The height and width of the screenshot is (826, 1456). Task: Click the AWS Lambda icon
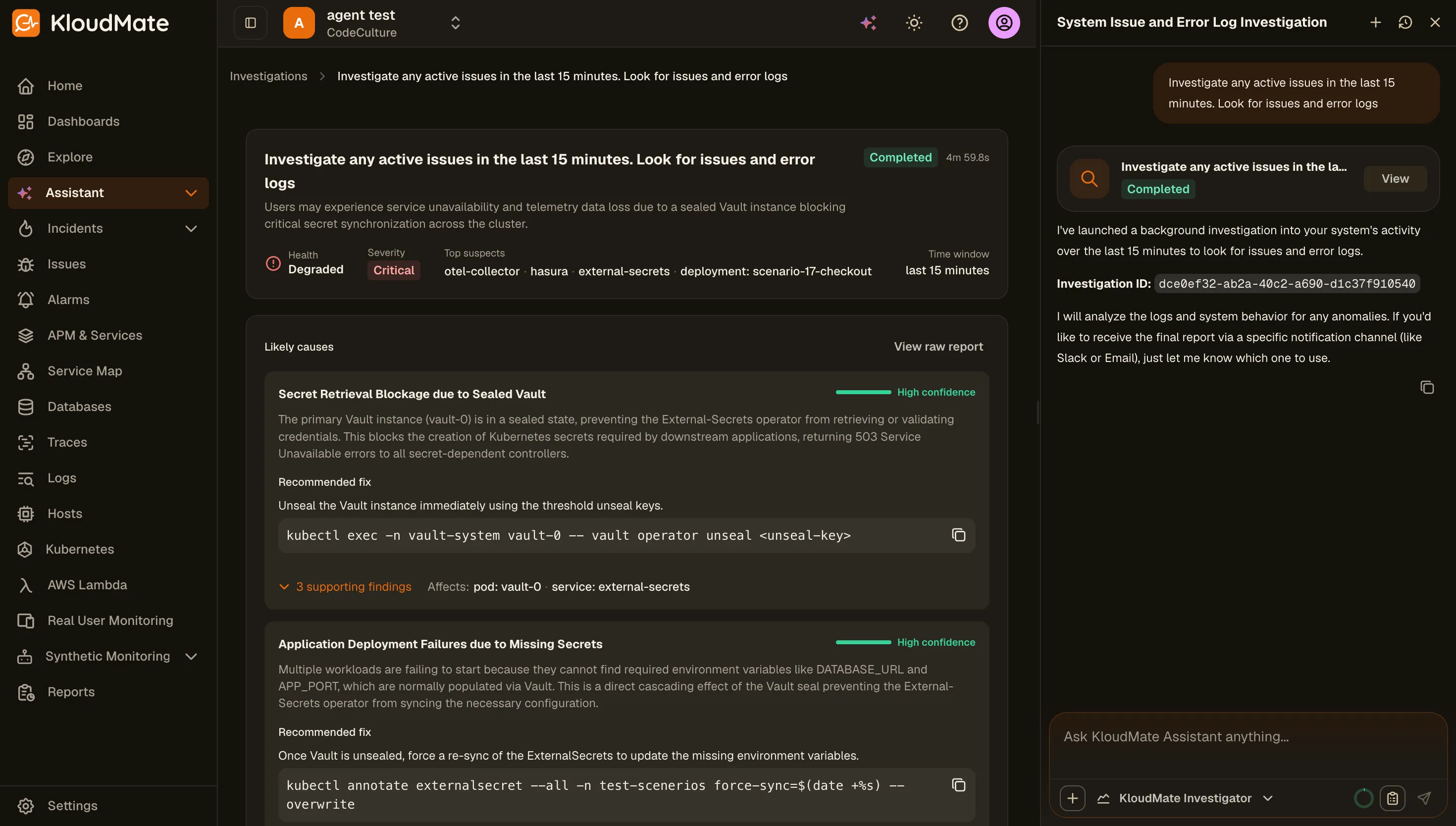click(26, 585)
